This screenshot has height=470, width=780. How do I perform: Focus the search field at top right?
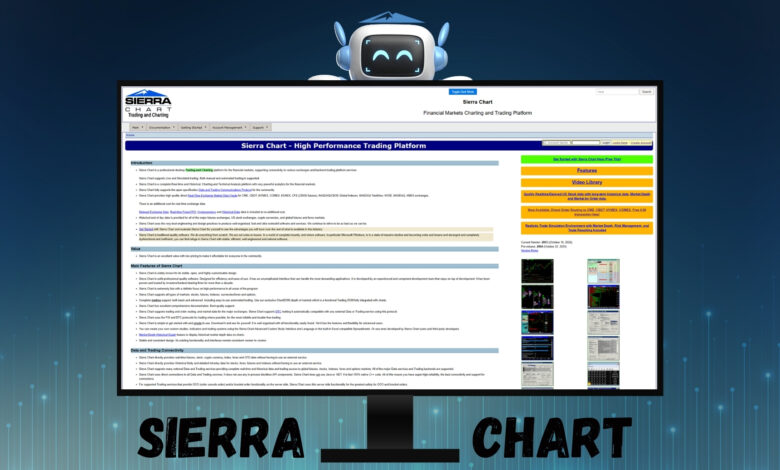(617, 92)
